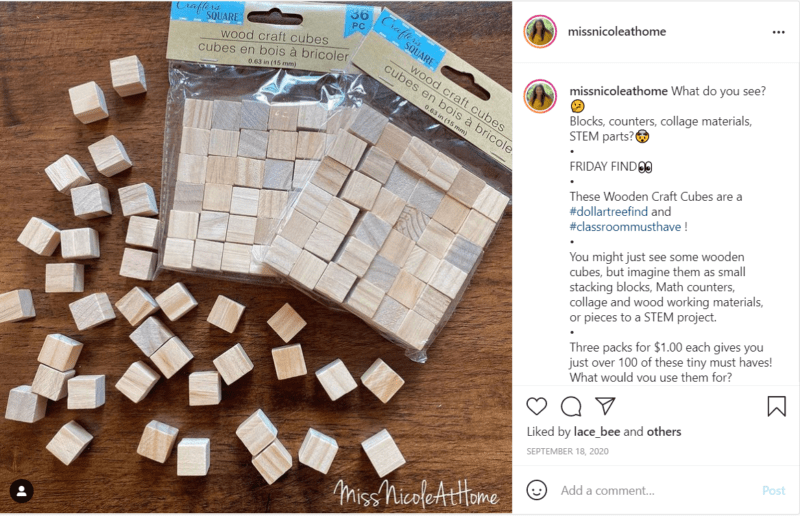Like the post with the heart icon
Image resolution: width=800 pixels, height=516 pixels.
tap(536, 406)
